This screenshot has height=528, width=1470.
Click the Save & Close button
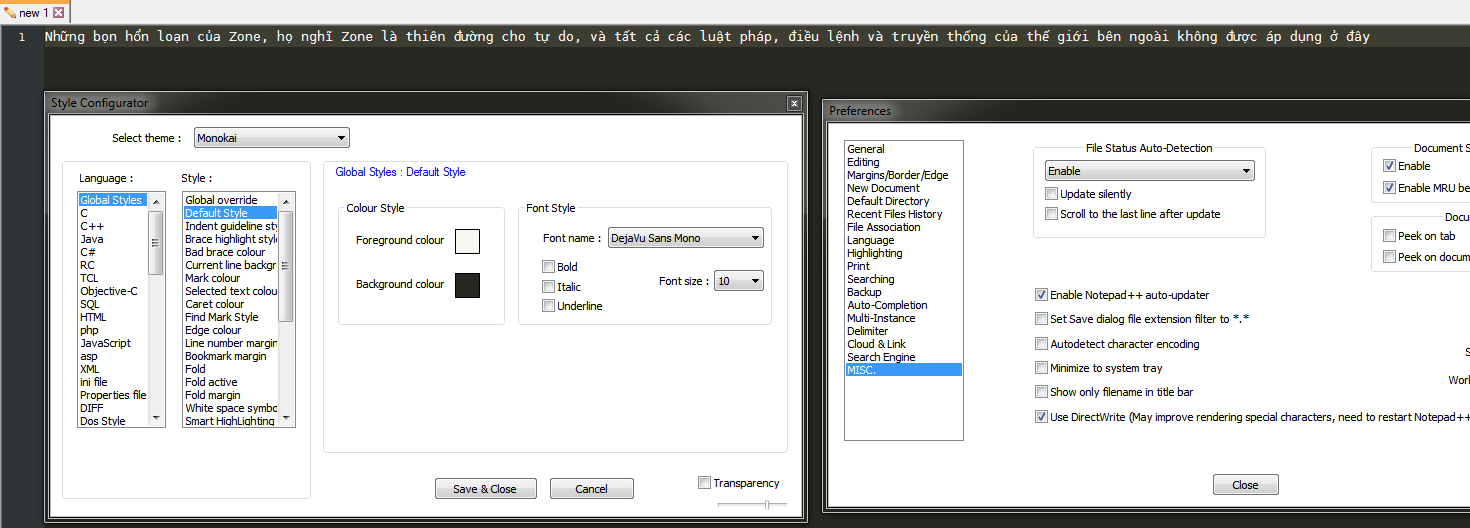point(486,489)
